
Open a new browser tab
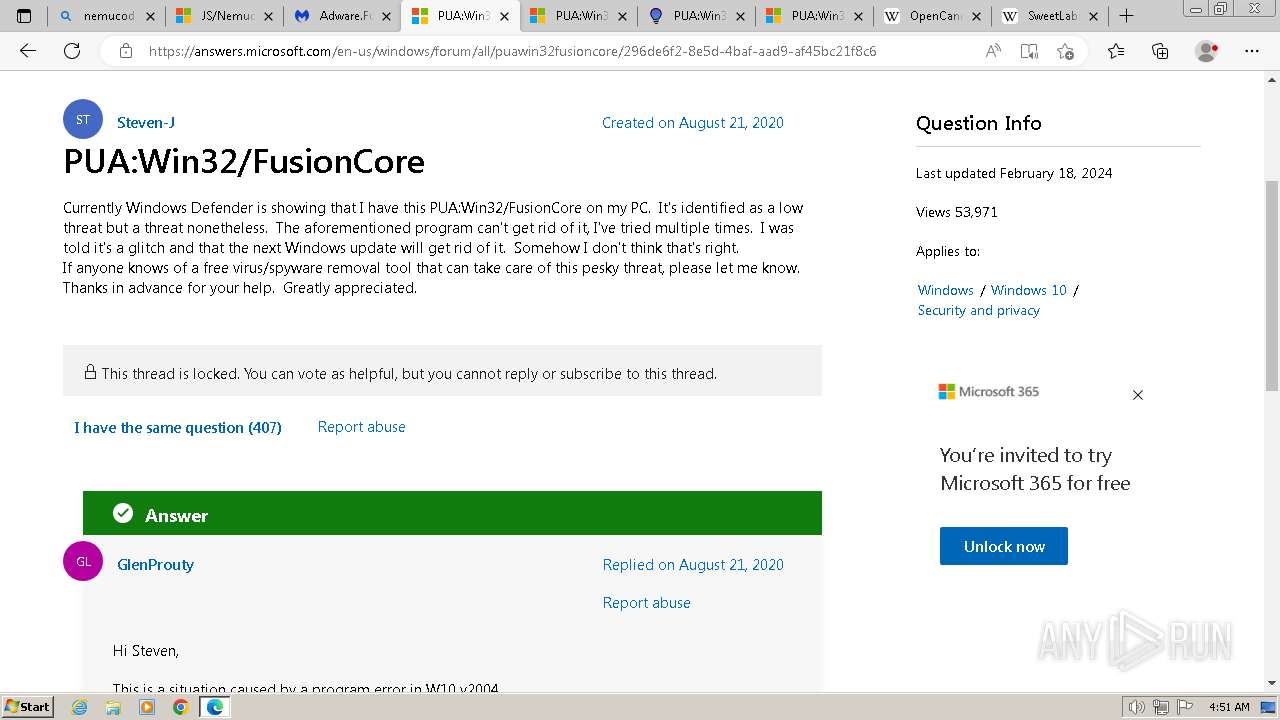pos(1126,16)
